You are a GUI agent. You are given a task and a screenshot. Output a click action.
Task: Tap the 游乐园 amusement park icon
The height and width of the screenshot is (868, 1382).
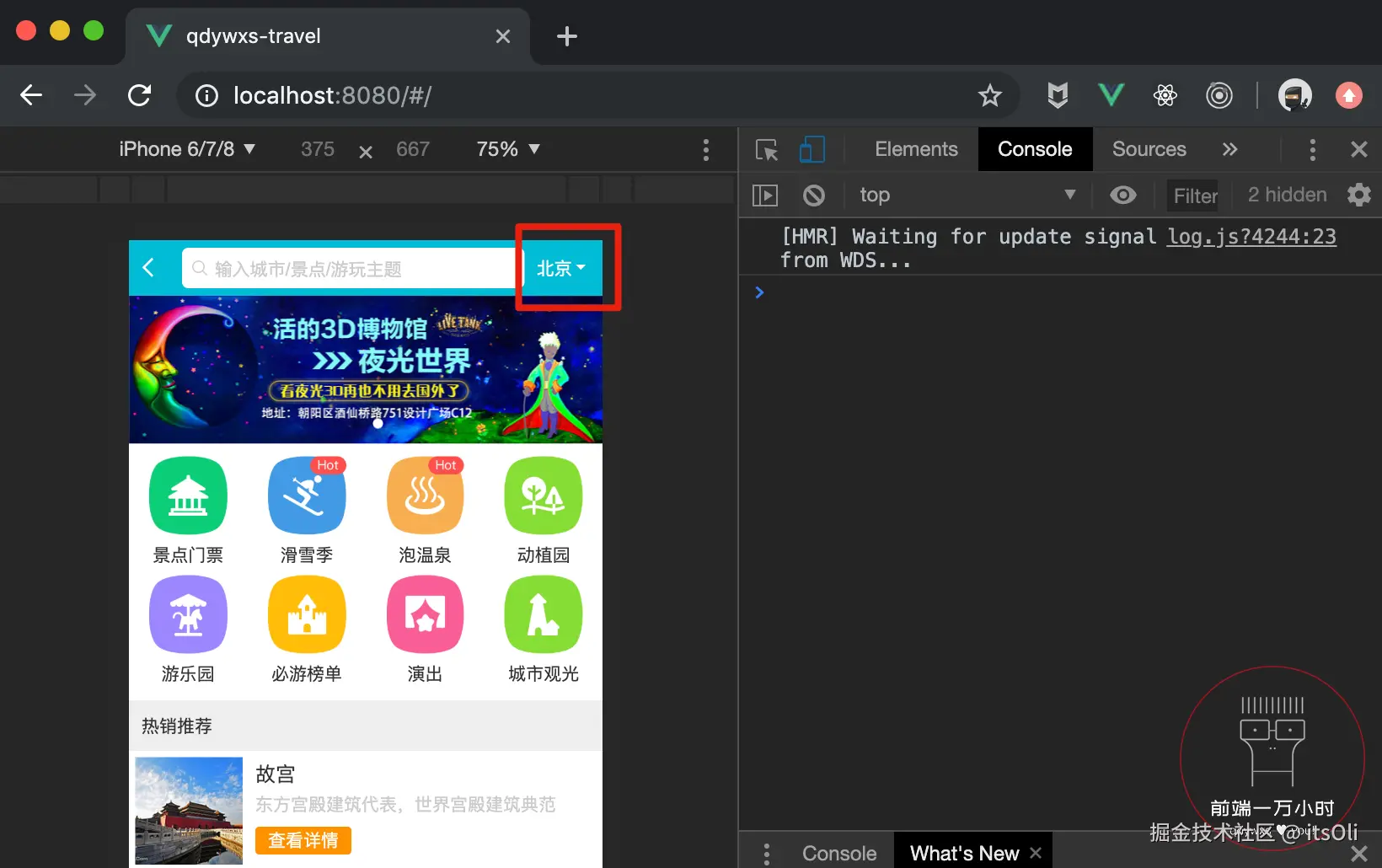(188, 614)
